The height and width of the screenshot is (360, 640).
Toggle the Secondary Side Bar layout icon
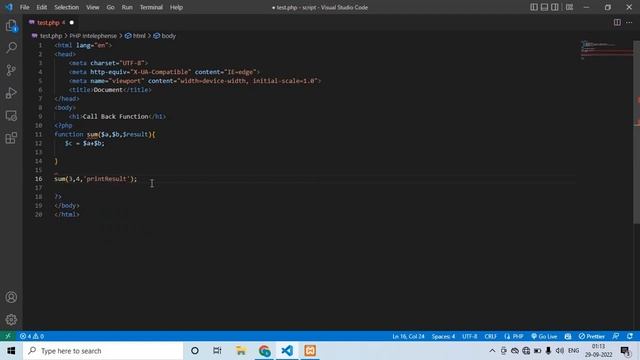(x=555, y=7)
